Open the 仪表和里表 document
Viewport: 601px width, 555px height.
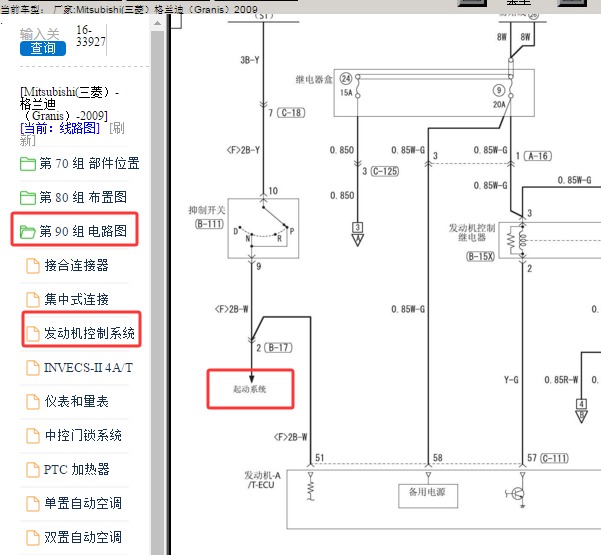tap(76, 401)
